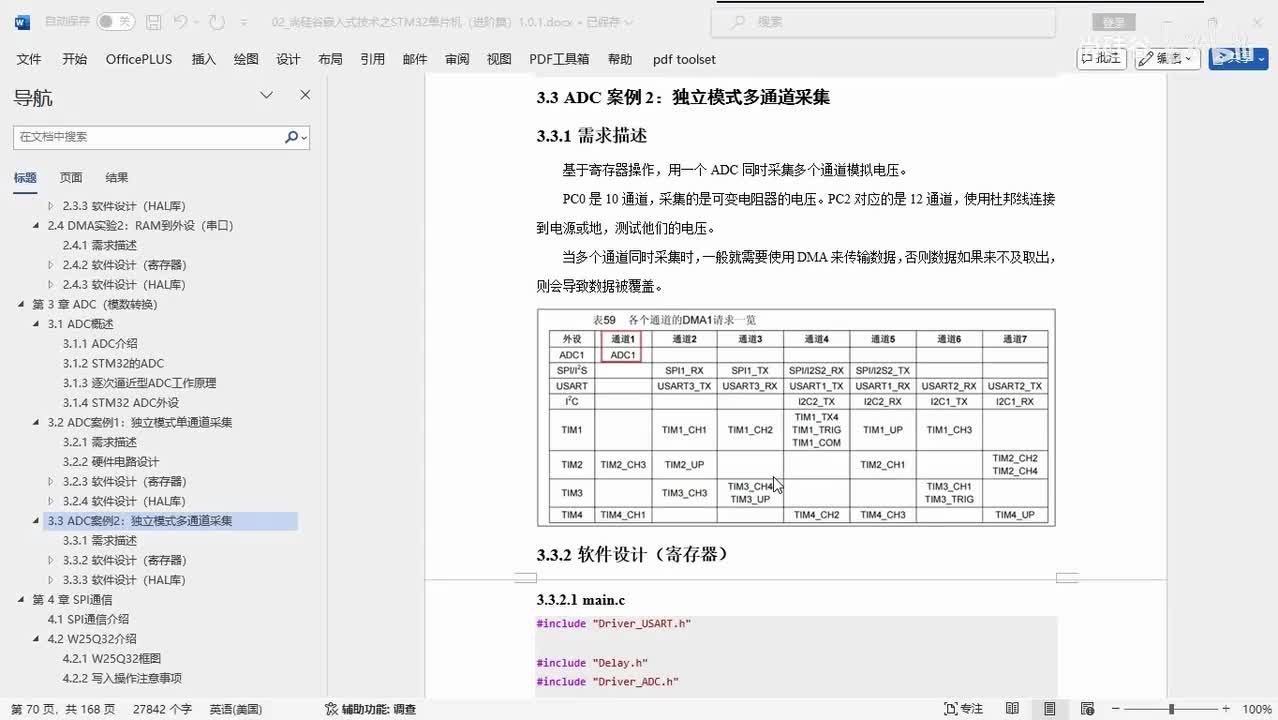Collapse the 第 4 章 SPI通信 heading
The image size is (1278, 720).
pyautogui.click(x=21, y=600)
